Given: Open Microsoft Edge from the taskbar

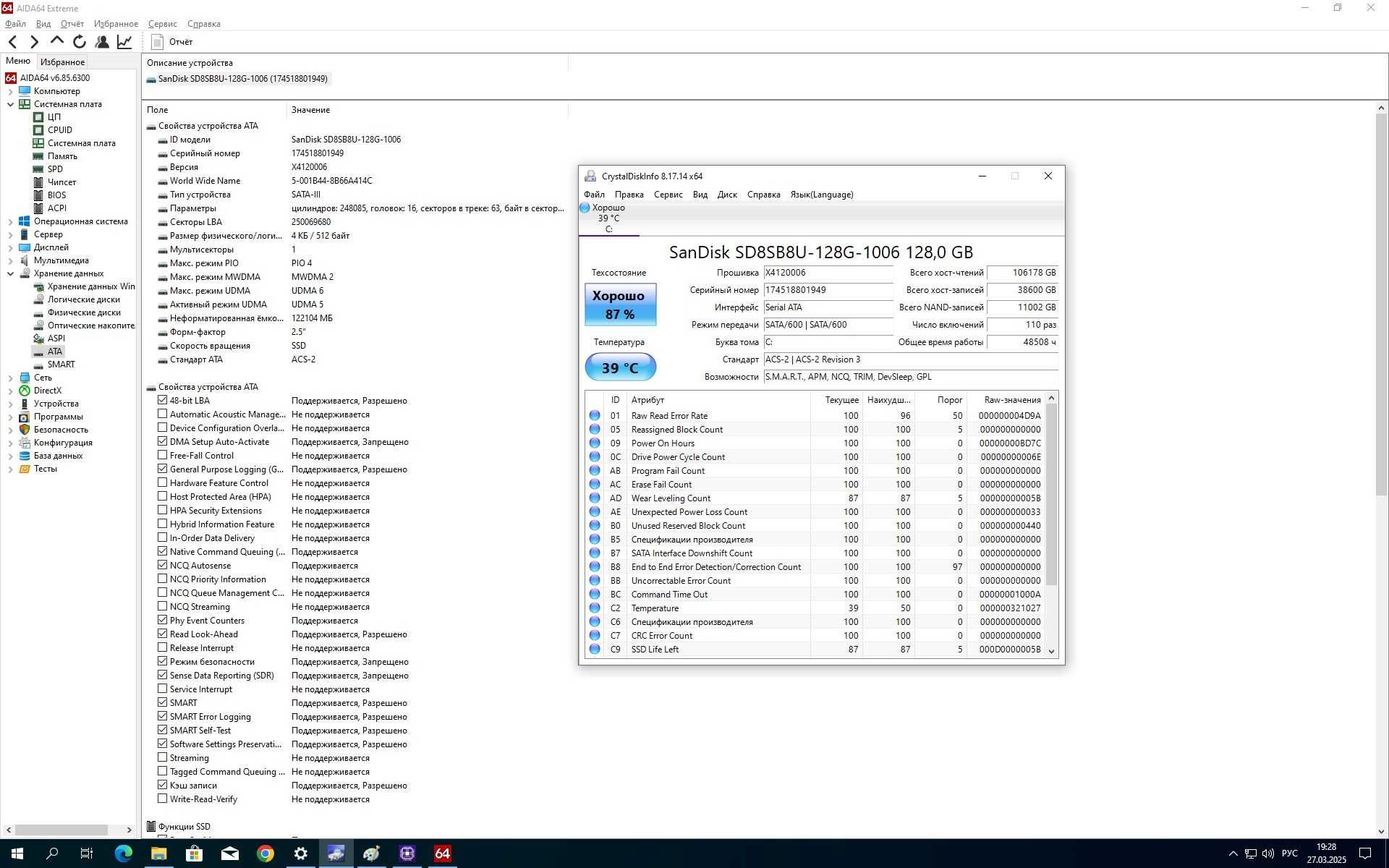Looking at the screenshot, I should tap(123, 854).
